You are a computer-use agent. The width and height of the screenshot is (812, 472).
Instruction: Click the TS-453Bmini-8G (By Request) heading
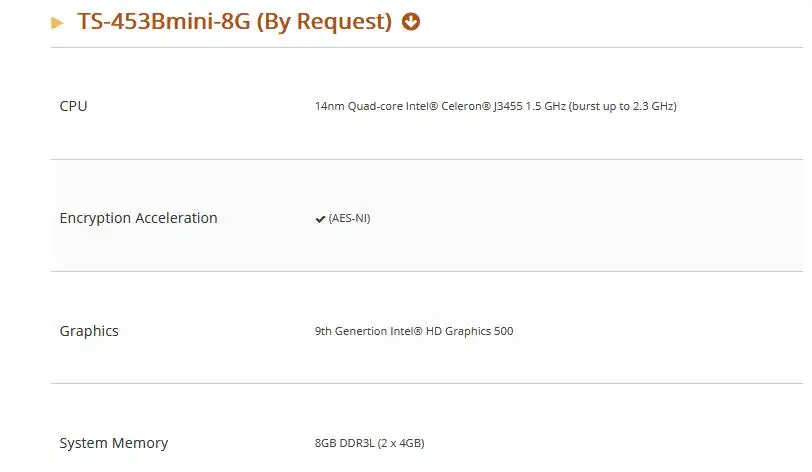[x=235, y=22]
